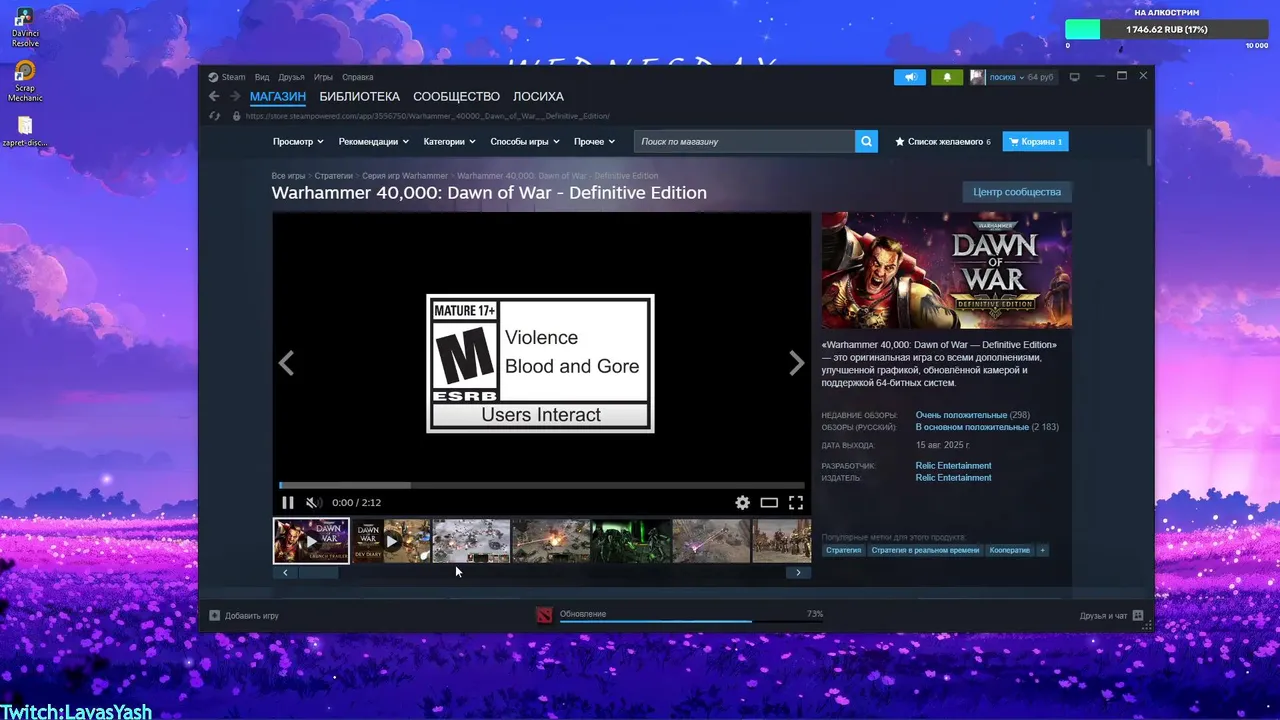The height and width of the screenshot is (720, 1280).
Task: Expand the Способы игры dropdown
Action: tap(525, 142)
